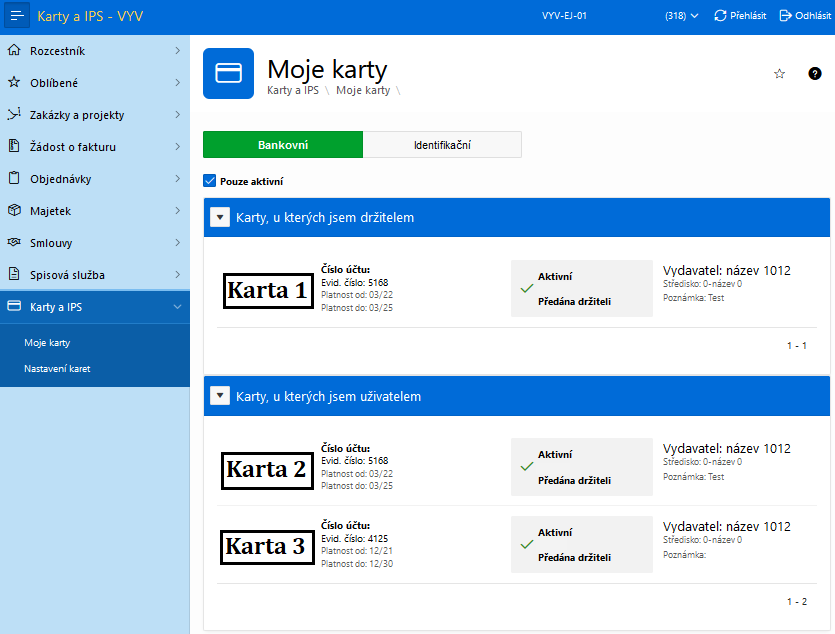
Task: Click the Smlouvy handshake icon
Action: [x=14, y=242]
